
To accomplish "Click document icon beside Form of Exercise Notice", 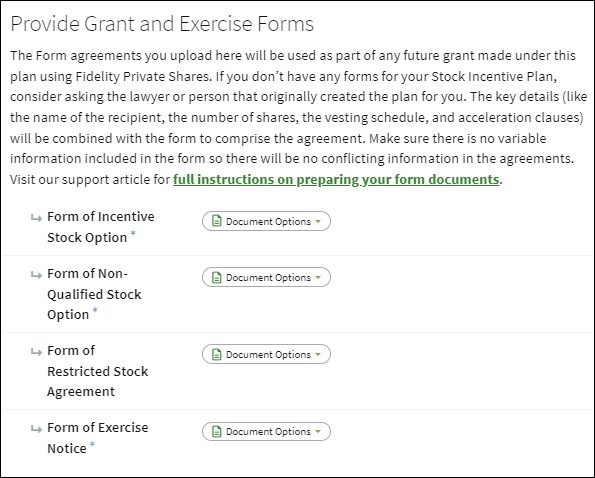I will (x=216, y=431).
